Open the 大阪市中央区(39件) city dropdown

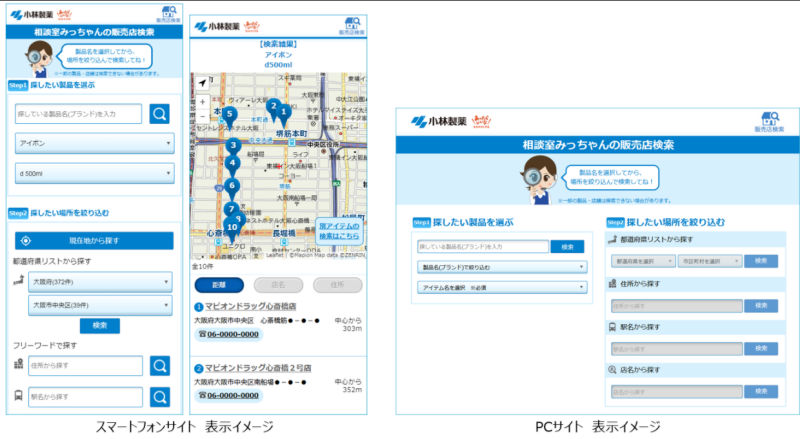click(100, 305)
